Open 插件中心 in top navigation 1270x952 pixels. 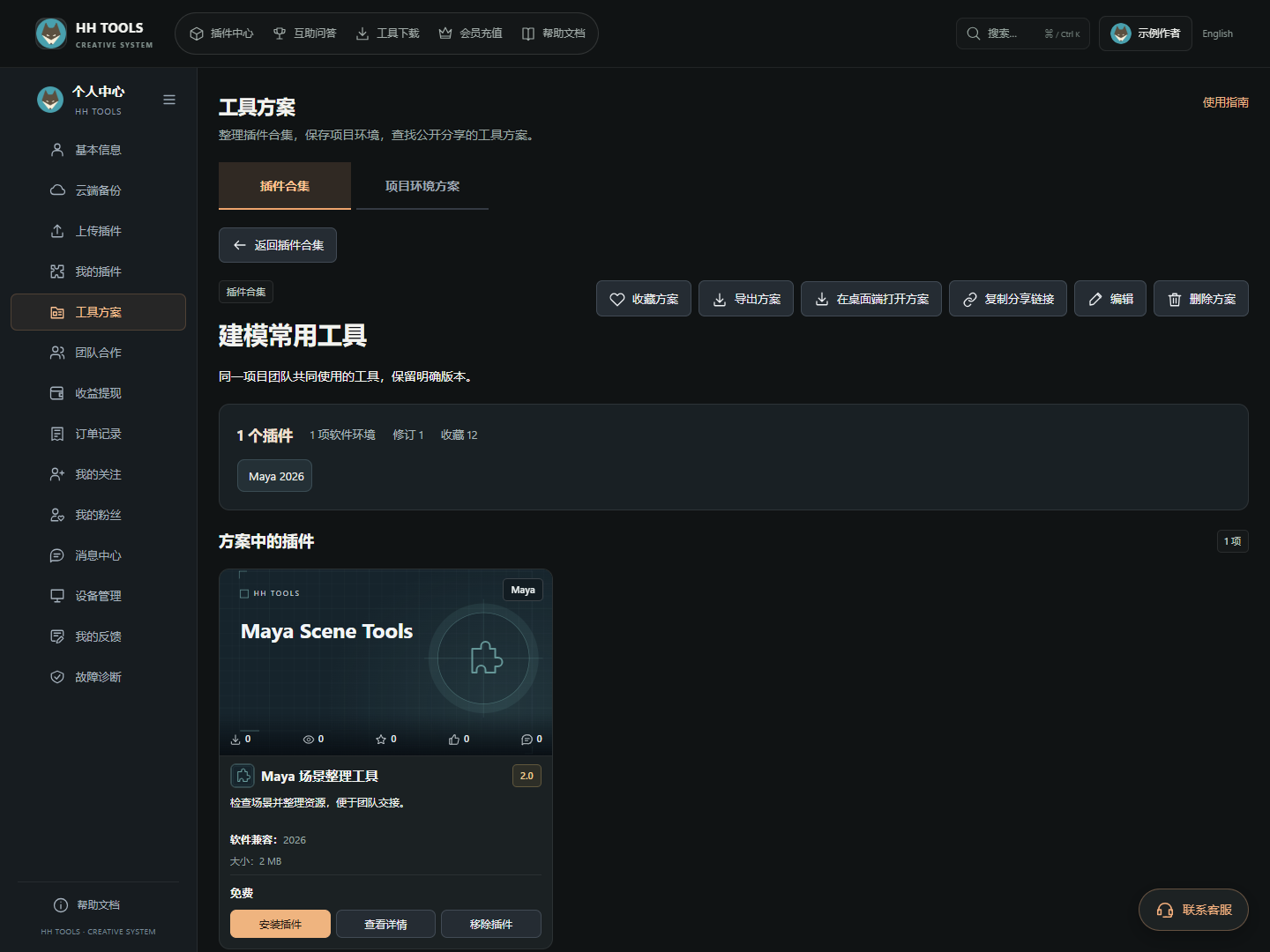[221, 33]
